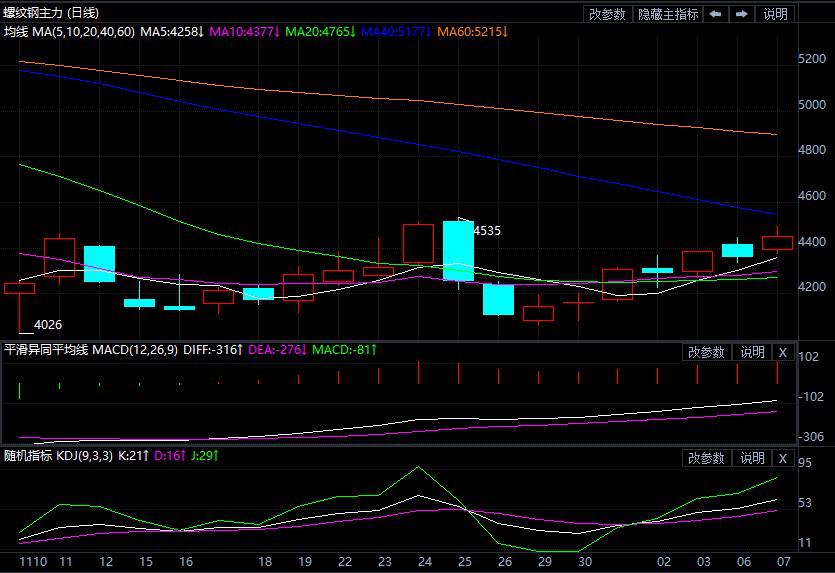This screenshot has height=573, width=835.
Task: Hide main indicator with 隐藏主指标
Action: [x=668, y=14]
